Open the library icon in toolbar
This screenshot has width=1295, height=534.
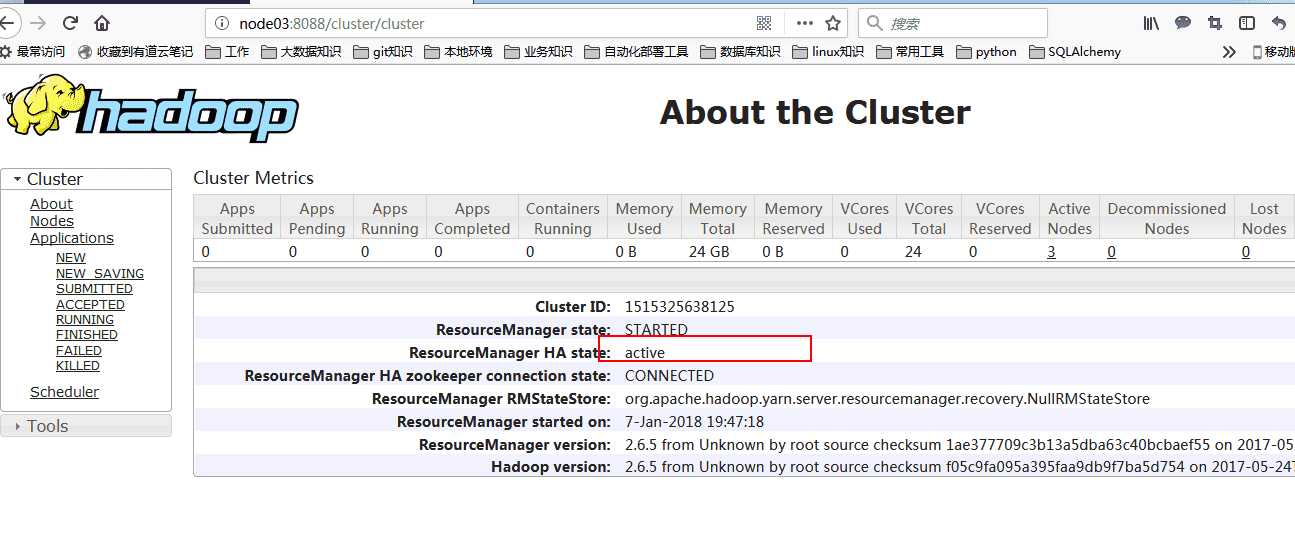point(1151,23)
